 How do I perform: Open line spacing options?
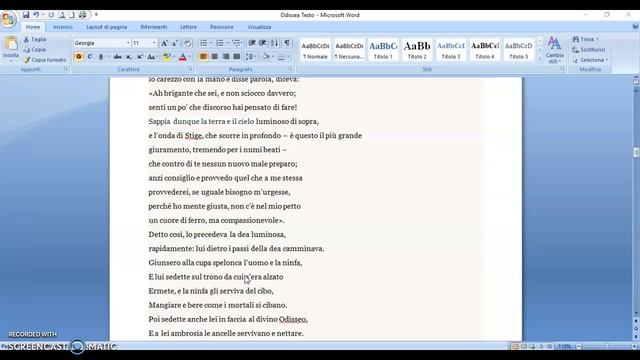coord(250,57)
